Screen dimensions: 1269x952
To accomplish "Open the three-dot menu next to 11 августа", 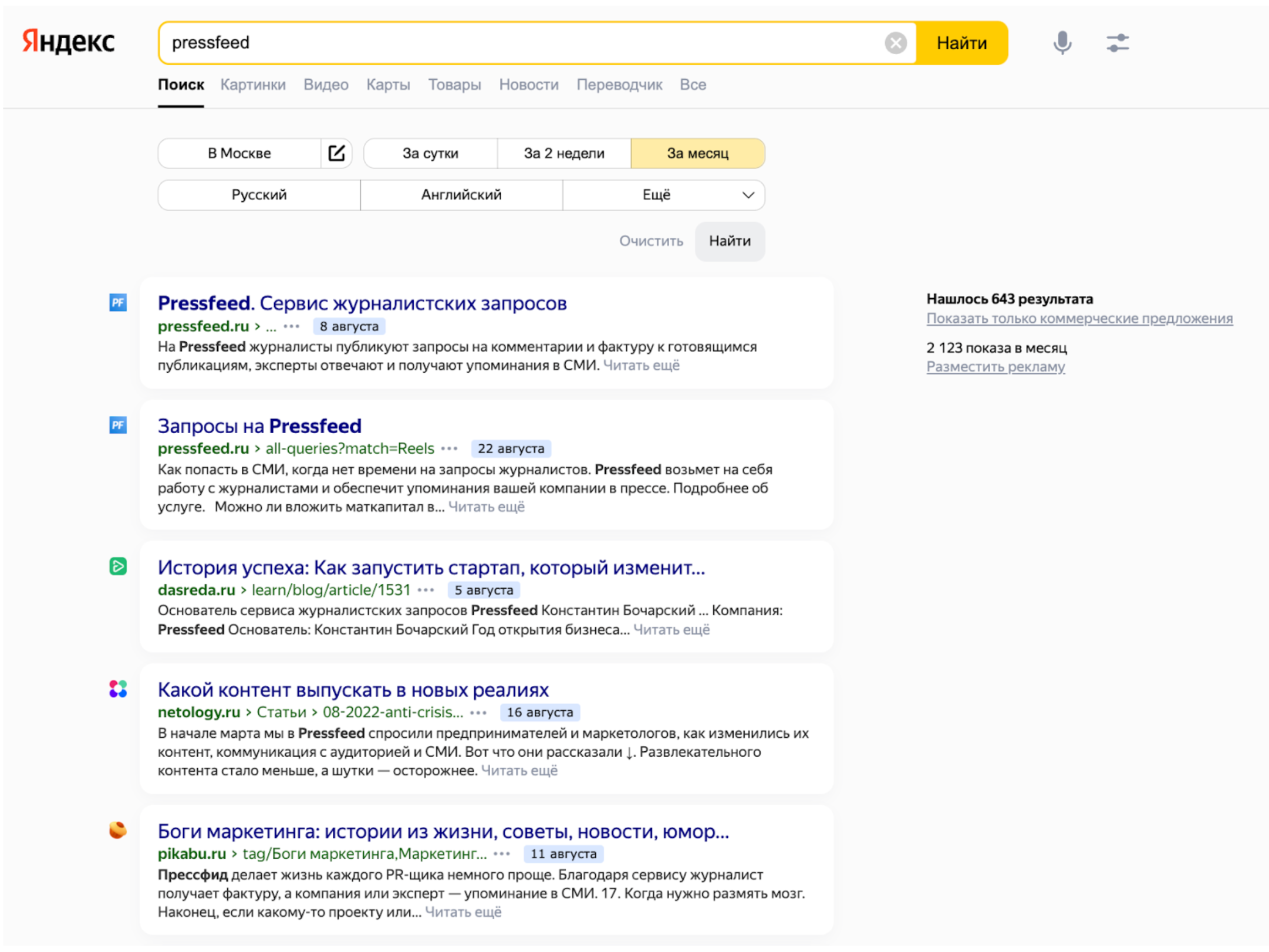I will pos(502,854).
